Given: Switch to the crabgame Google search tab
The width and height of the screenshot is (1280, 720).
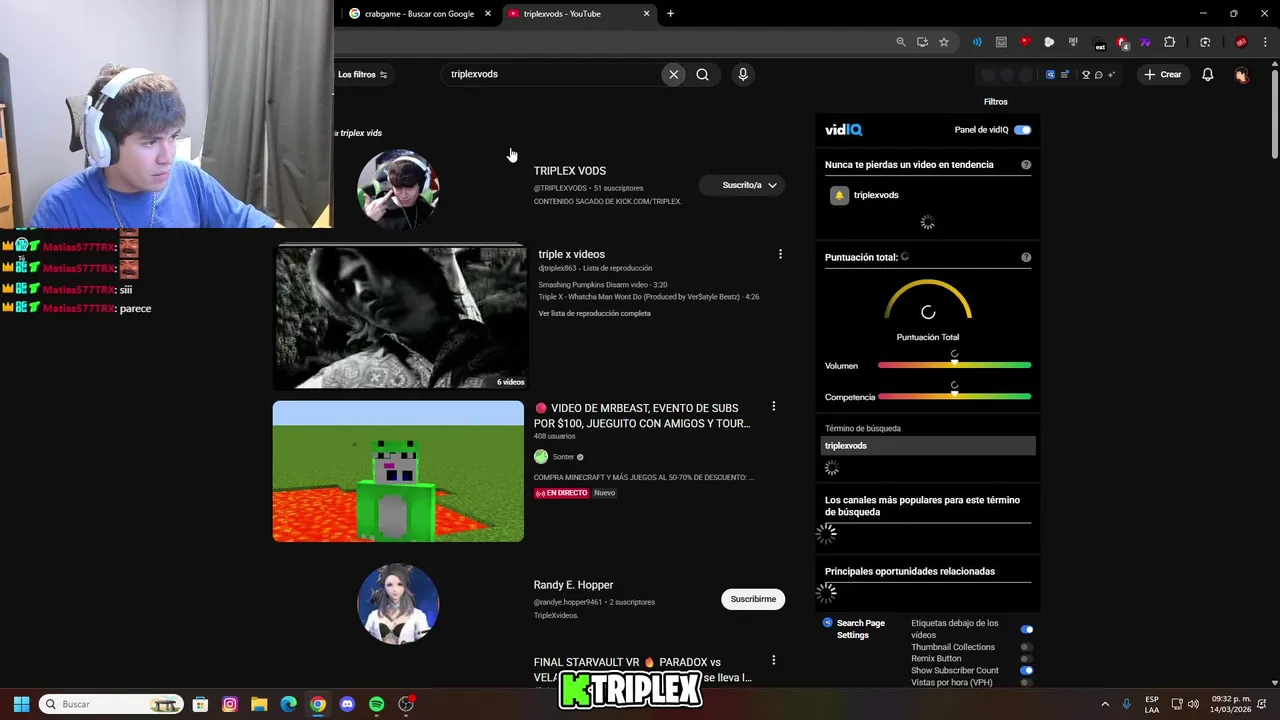Looking at the screenshot, I should [419, 14].
